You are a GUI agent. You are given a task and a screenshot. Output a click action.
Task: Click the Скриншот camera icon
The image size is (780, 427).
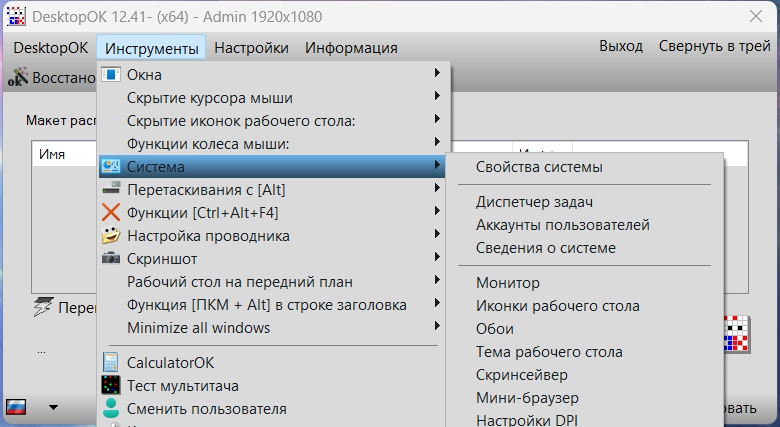111,259
